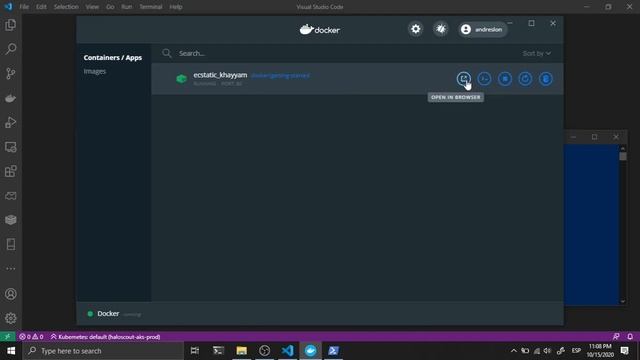
Task: Open Remote Explorer view
Action: click(11, 147)
